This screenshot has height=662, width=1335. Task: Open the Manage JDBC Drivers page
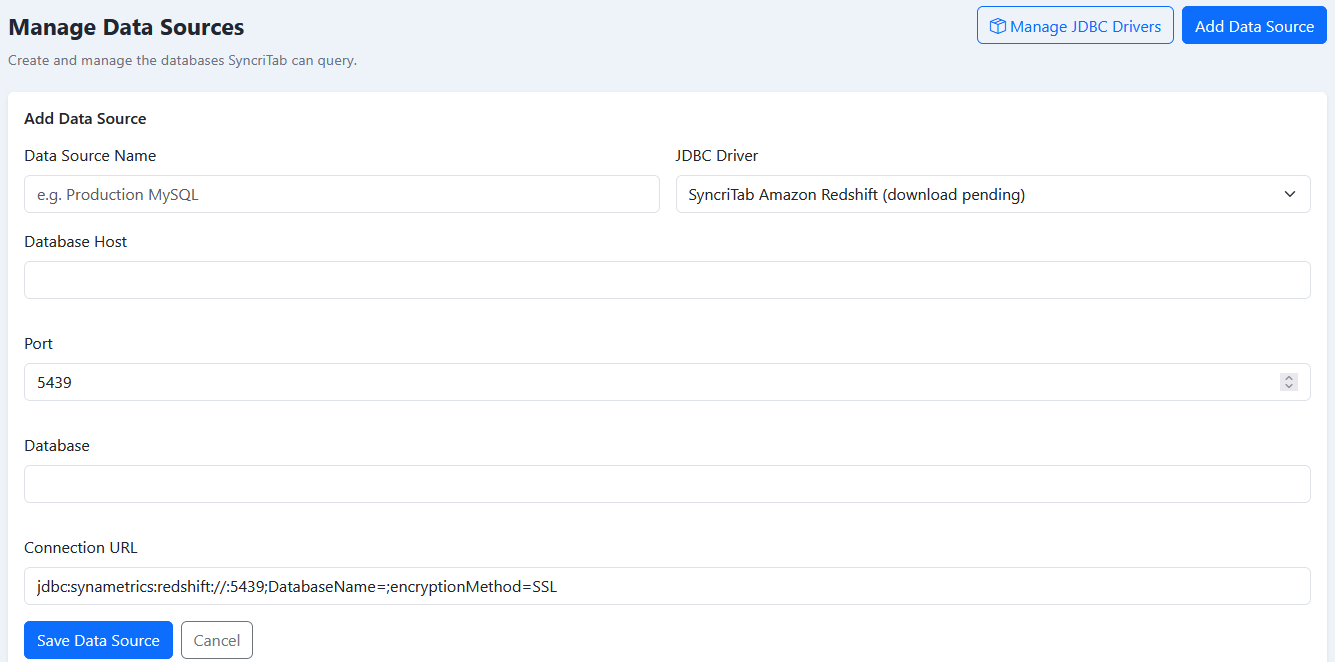tap(1075, 26)
